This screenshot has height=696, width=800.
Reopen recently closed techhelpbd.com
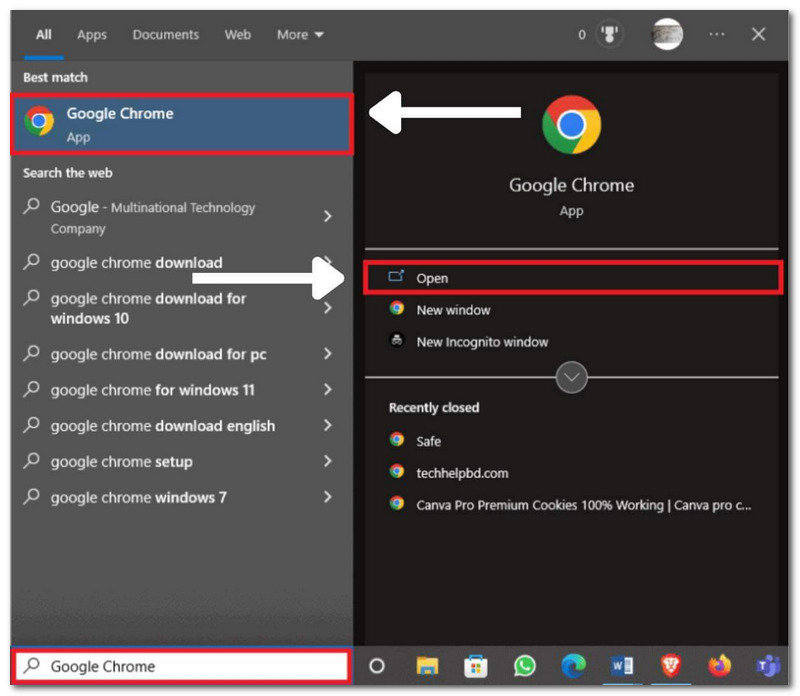click(572, 473)
